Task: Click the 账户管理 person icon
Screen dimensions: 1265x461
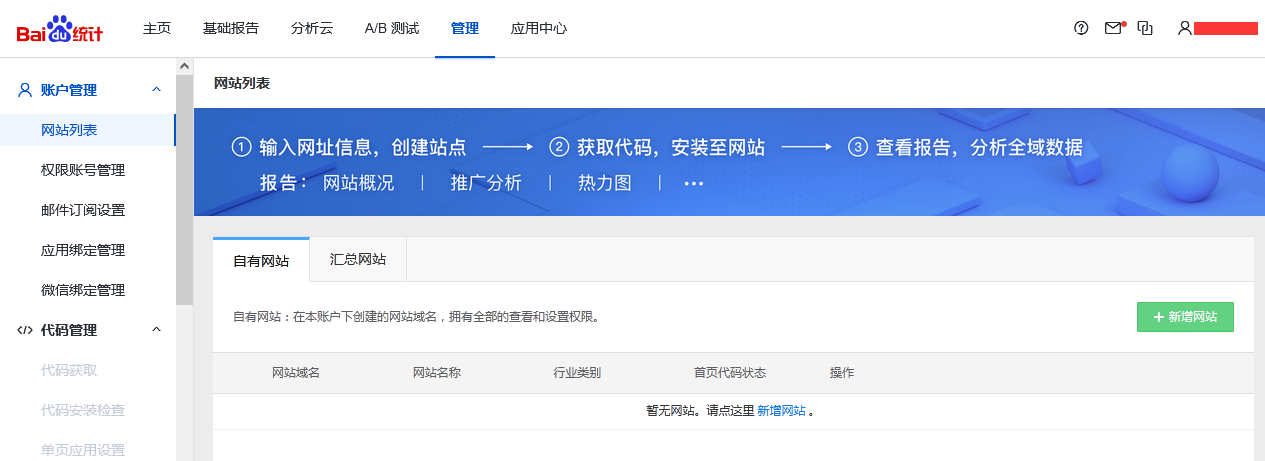Action: 26,90
